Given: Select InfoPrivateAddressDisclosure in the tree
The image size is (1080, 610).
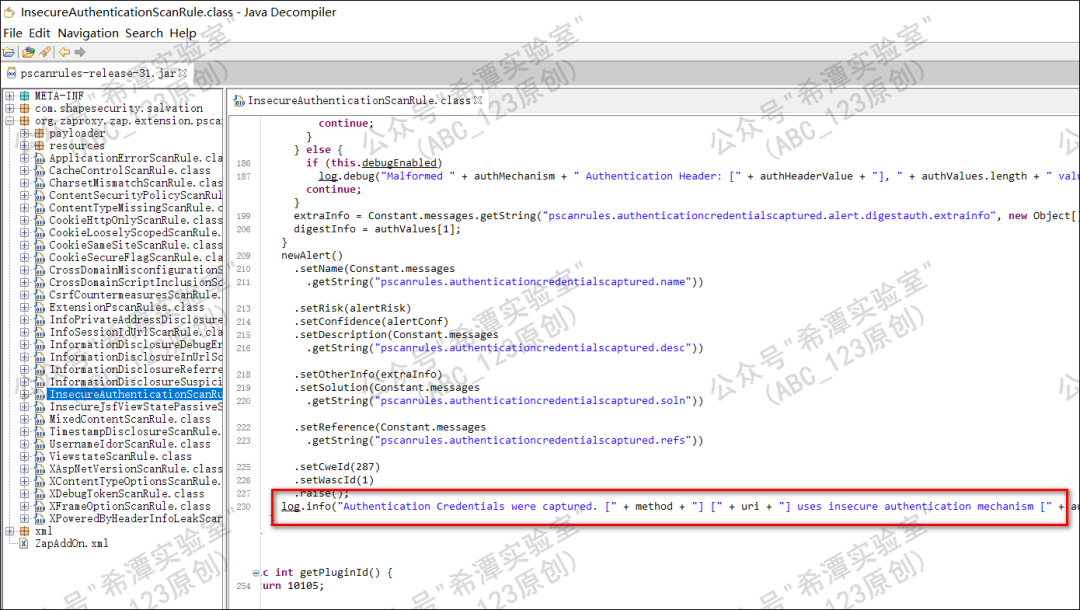Looking at the screenshot, I should (x=136, y=319).
